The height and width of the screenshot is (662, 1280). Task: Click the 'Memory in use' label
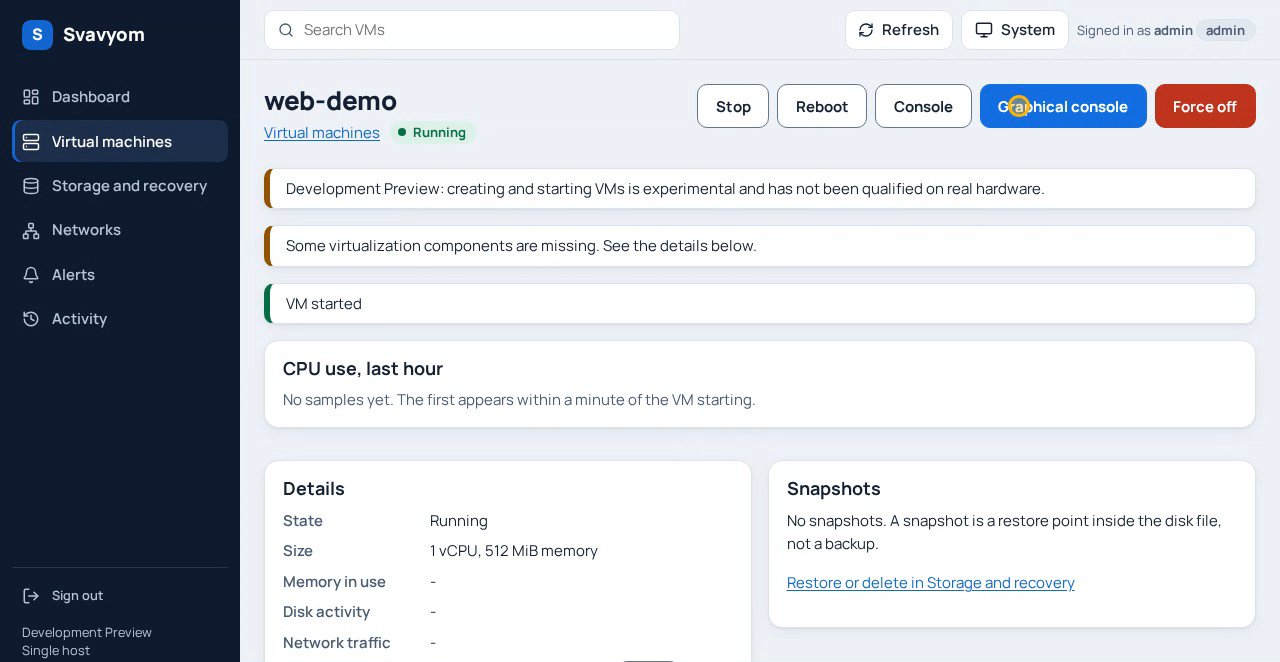tap(334, 582)
